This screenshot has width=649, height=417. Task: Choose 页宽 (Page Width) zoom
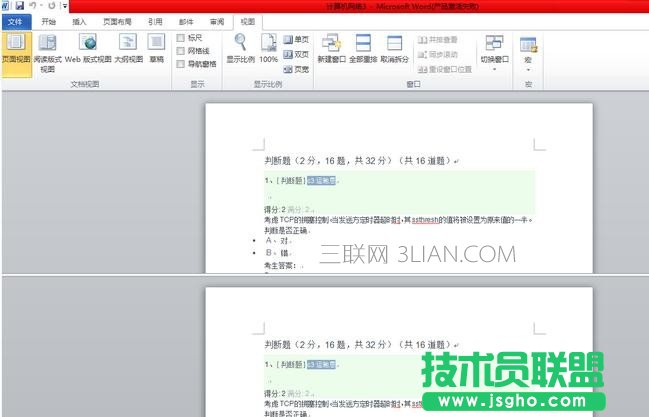coord(296,69)
